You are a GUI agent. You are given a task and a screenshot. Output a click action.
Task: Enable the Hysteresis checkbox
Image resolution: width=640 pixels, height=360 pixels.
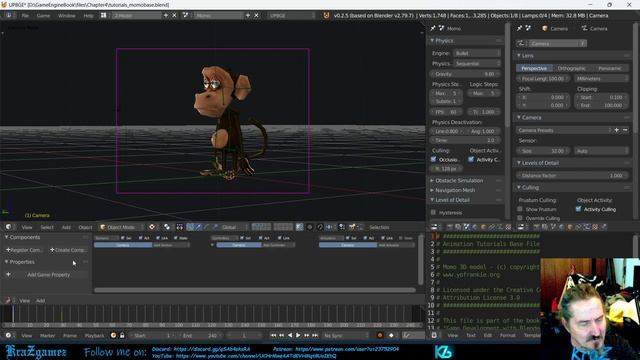click(433, 212)
